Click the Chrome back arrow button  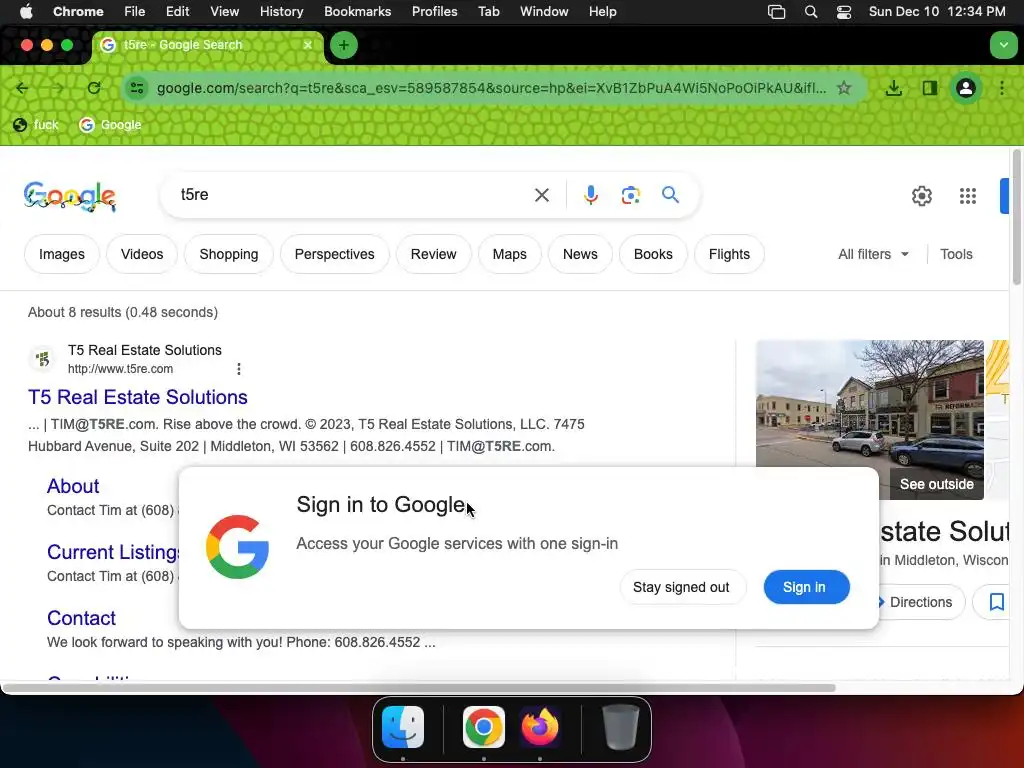(22, 88)
